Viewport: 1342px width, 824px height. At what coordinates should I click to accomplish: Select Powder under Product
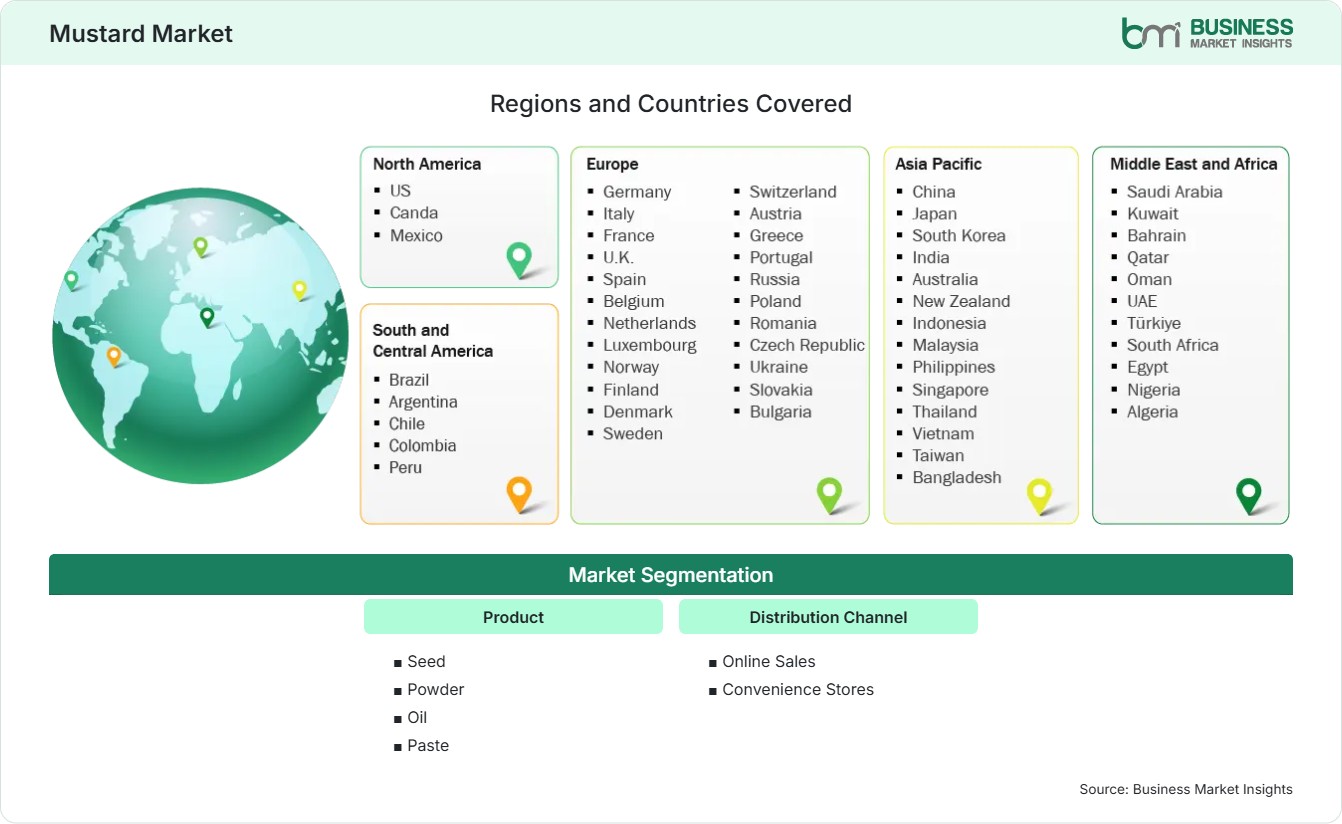(x=435, y=689)
